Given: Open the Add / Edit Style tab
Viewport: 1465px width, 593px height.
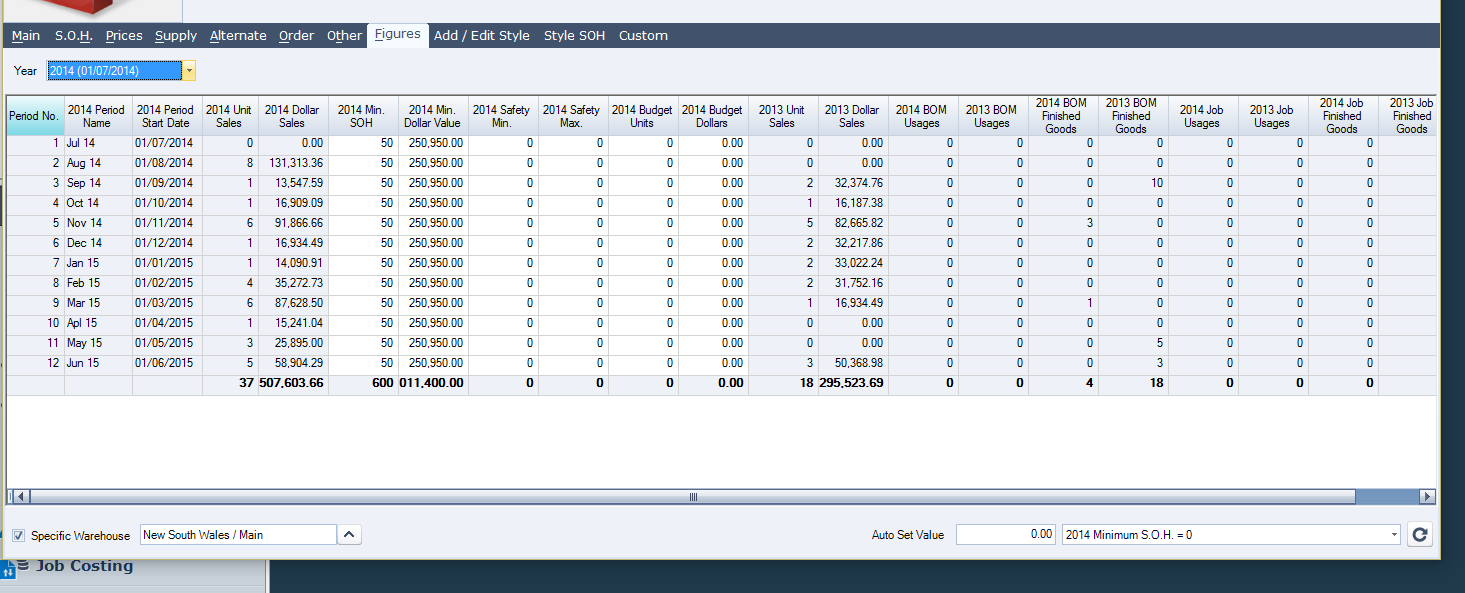Looking at the screenshot, I should pos(481,36).
